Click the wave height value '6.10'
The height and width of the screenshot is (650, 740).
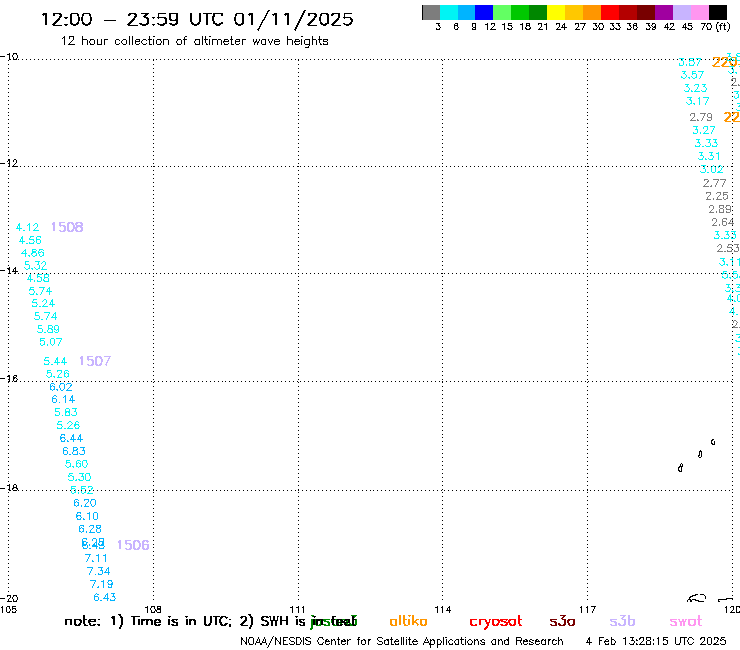(x=87, y=516)
